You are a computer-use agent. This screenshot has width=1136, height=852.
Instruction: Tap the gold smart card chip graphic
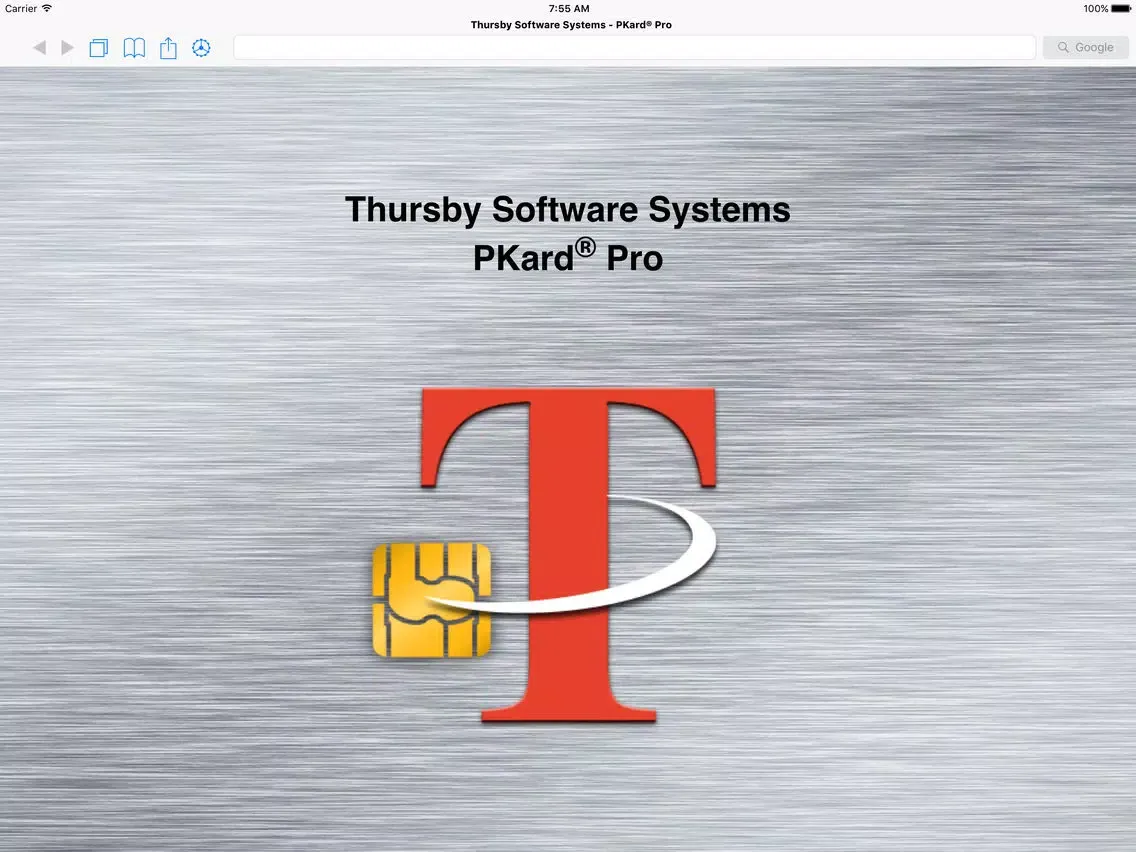tap(432, 601)
